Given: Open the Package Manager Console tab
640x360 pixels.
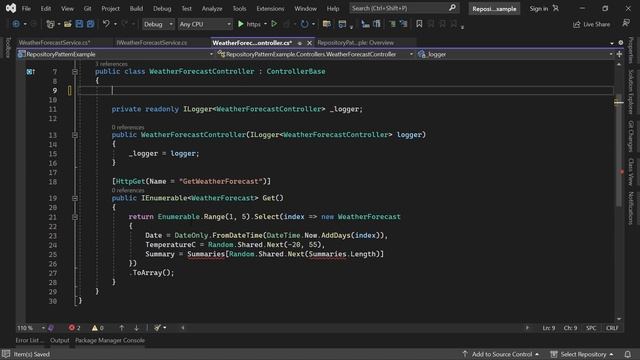Looking at the screenshot, I should pos(110,340).
